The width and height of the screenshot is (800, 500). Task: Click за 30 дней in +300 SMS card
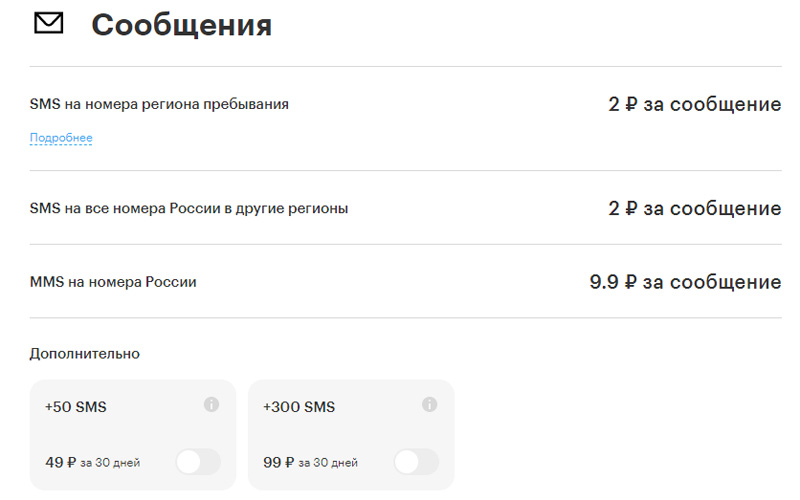328,463
